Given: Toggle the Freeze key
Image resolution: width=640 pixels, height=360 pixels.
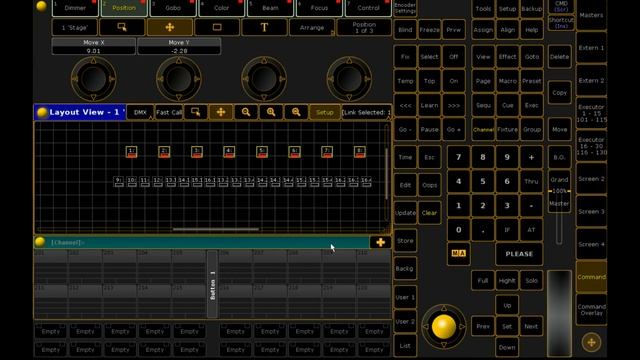Looking at the screenshot, I should pos(429,30).
